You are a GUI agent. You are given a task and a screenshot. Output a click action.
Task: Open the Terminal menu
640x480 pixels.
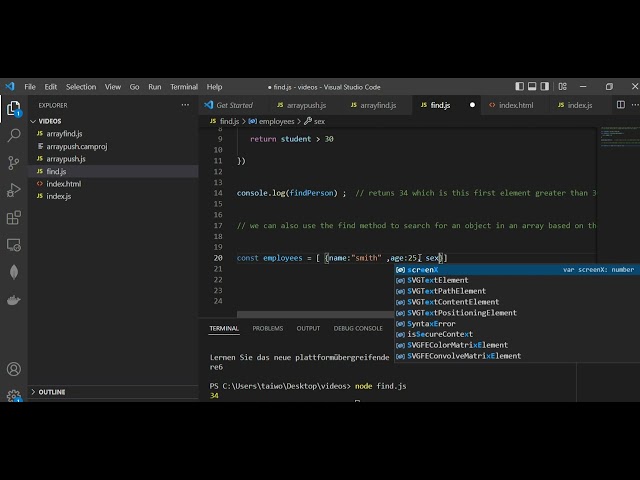(x=184, y=87)
